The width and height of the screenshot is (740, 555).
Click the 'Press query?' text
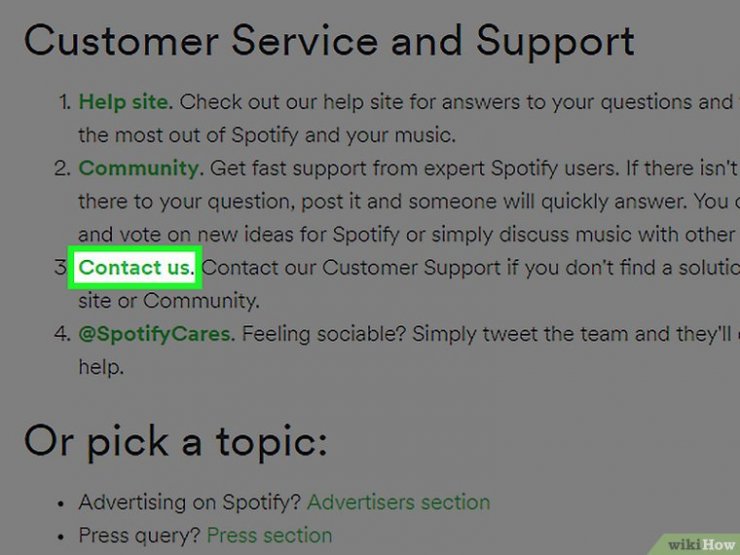140,536
